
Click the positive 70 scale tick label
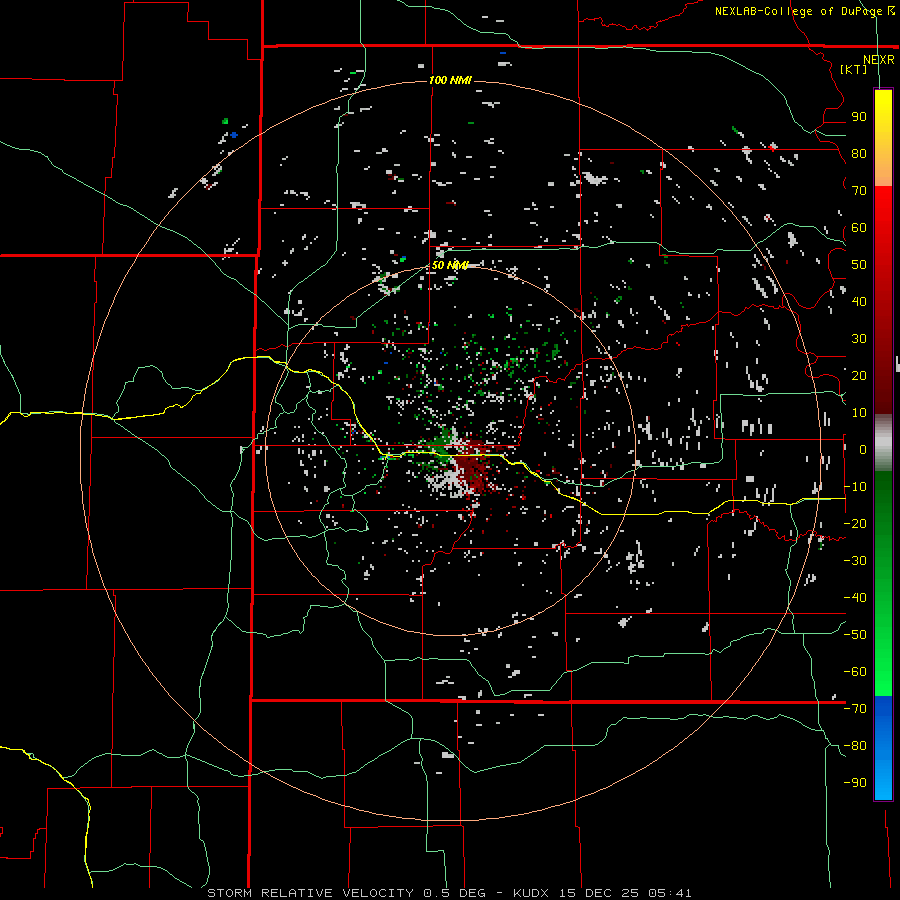(859, 191)
